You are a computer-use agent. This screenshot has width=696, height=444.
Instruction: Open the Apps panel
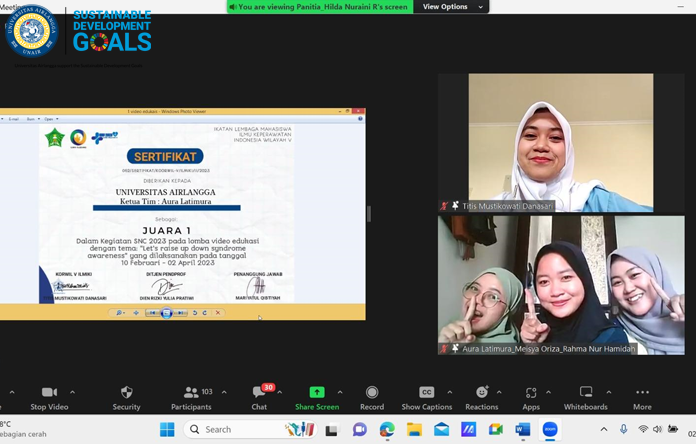530,393
